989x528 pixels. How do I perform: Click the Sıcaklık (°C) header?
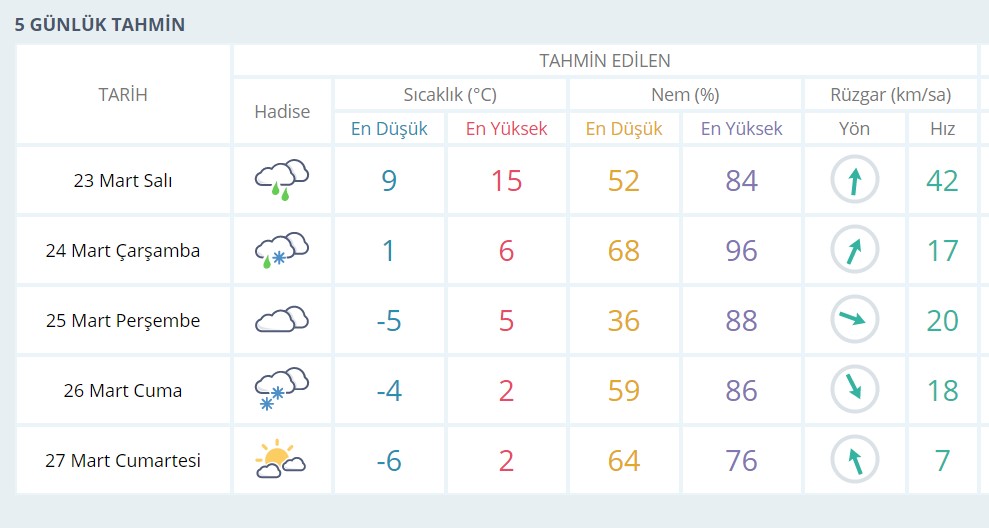pos(450,95)
